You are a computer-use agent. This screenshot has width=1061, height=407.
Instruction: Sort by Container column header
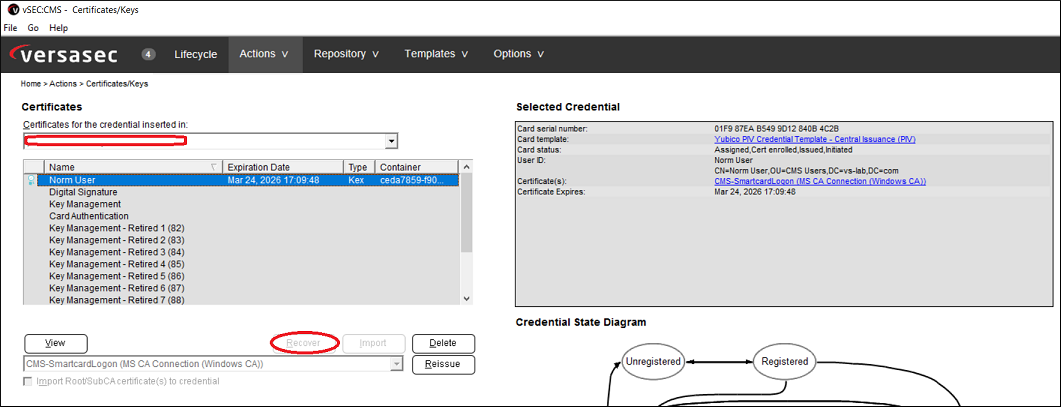click(x=416, y=167)
